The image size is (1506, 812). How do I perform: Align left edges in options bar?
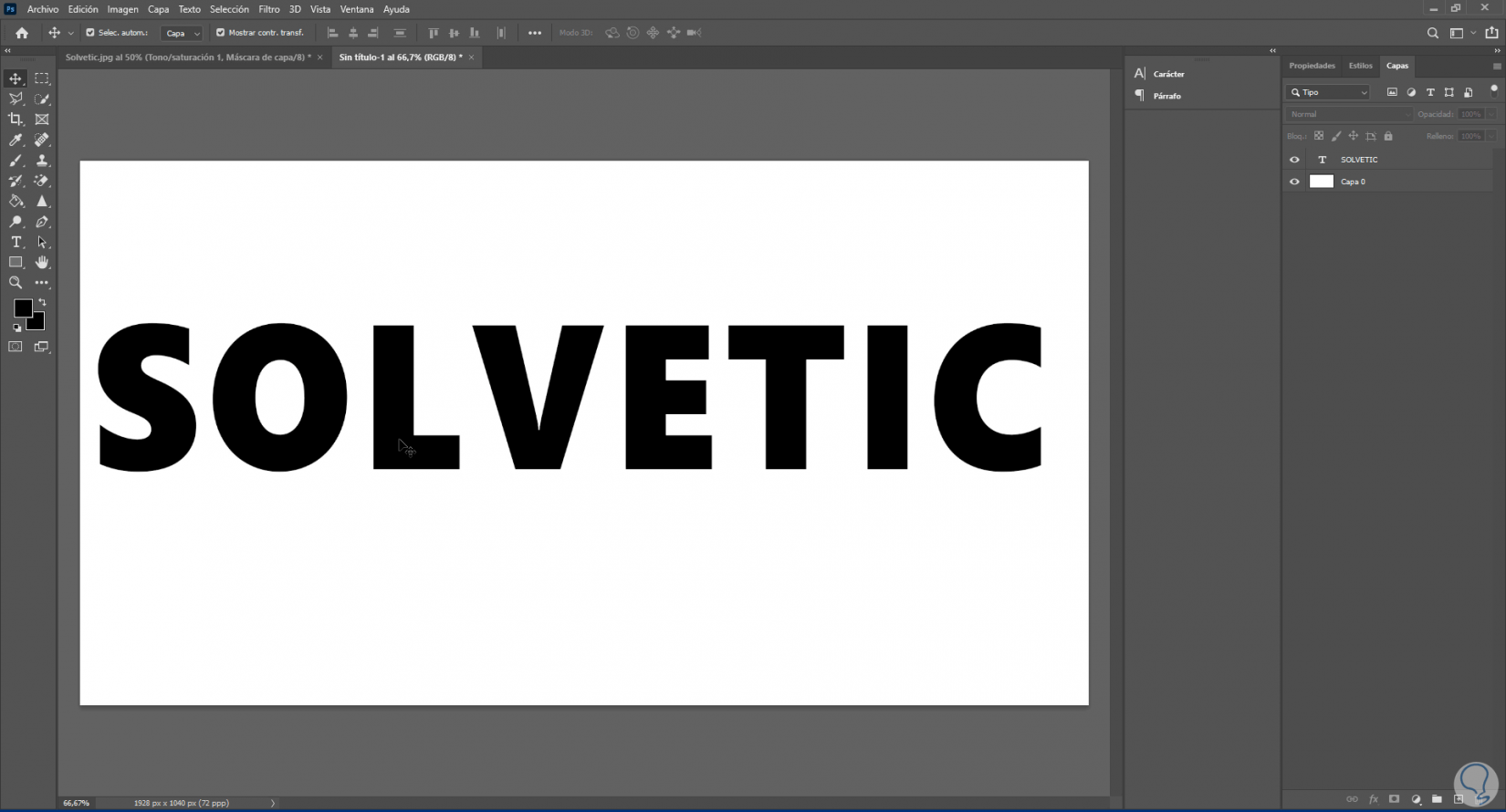click(332, 33)
